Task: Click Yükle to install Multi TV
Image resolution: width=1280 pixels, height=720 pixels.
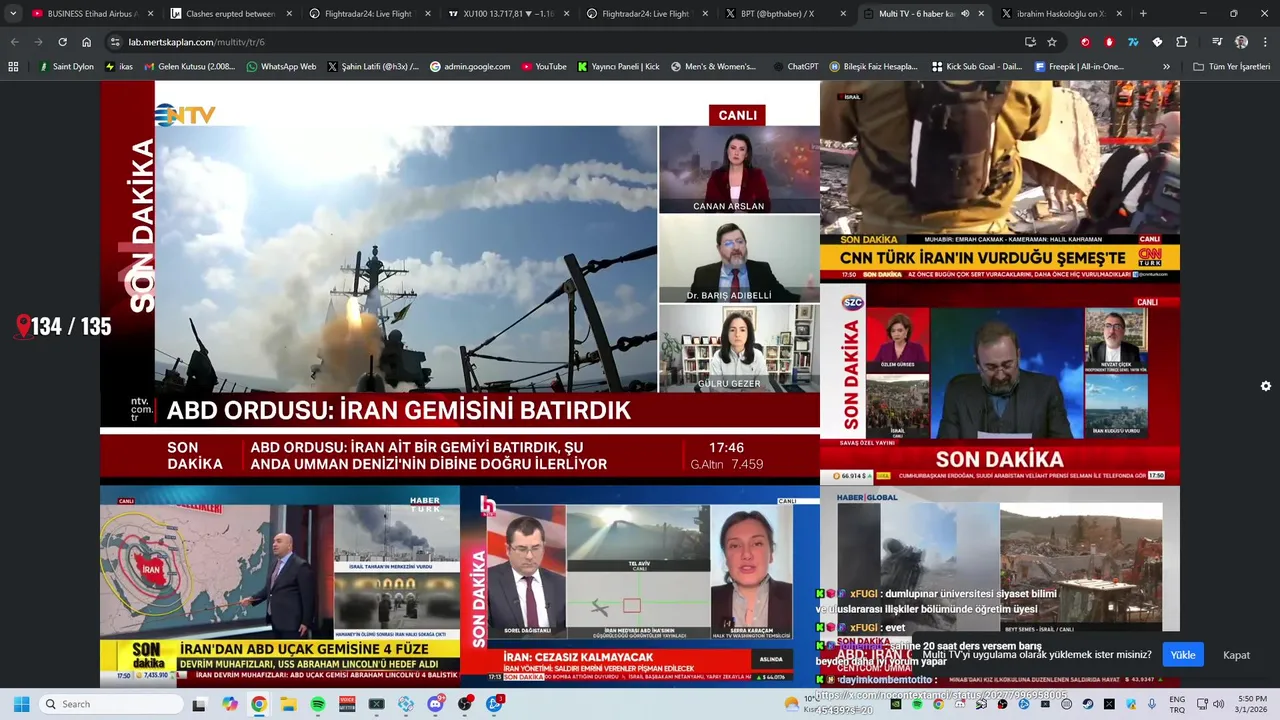Action: pyautogui.click(x=1183, y=655)
